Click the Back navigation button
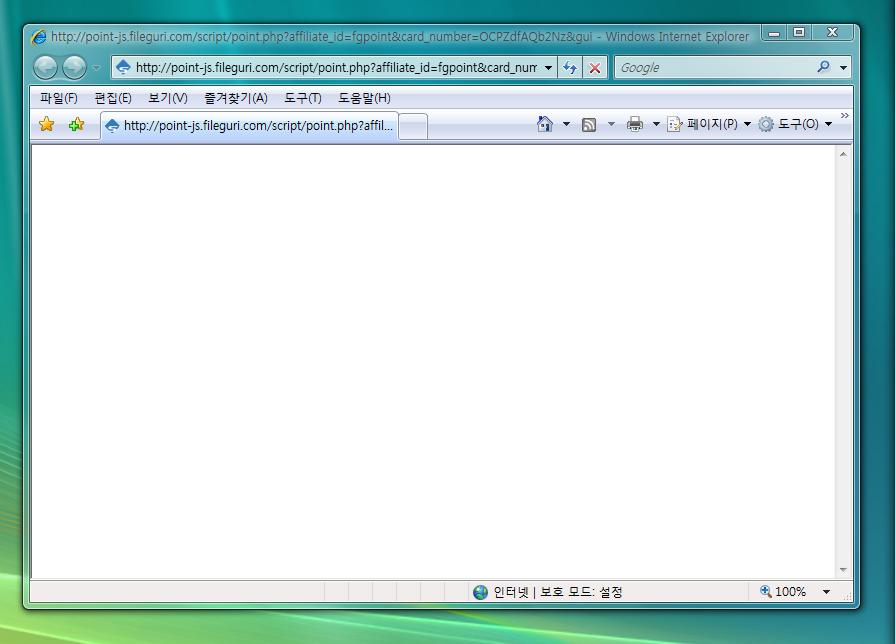 pos(46,67)
